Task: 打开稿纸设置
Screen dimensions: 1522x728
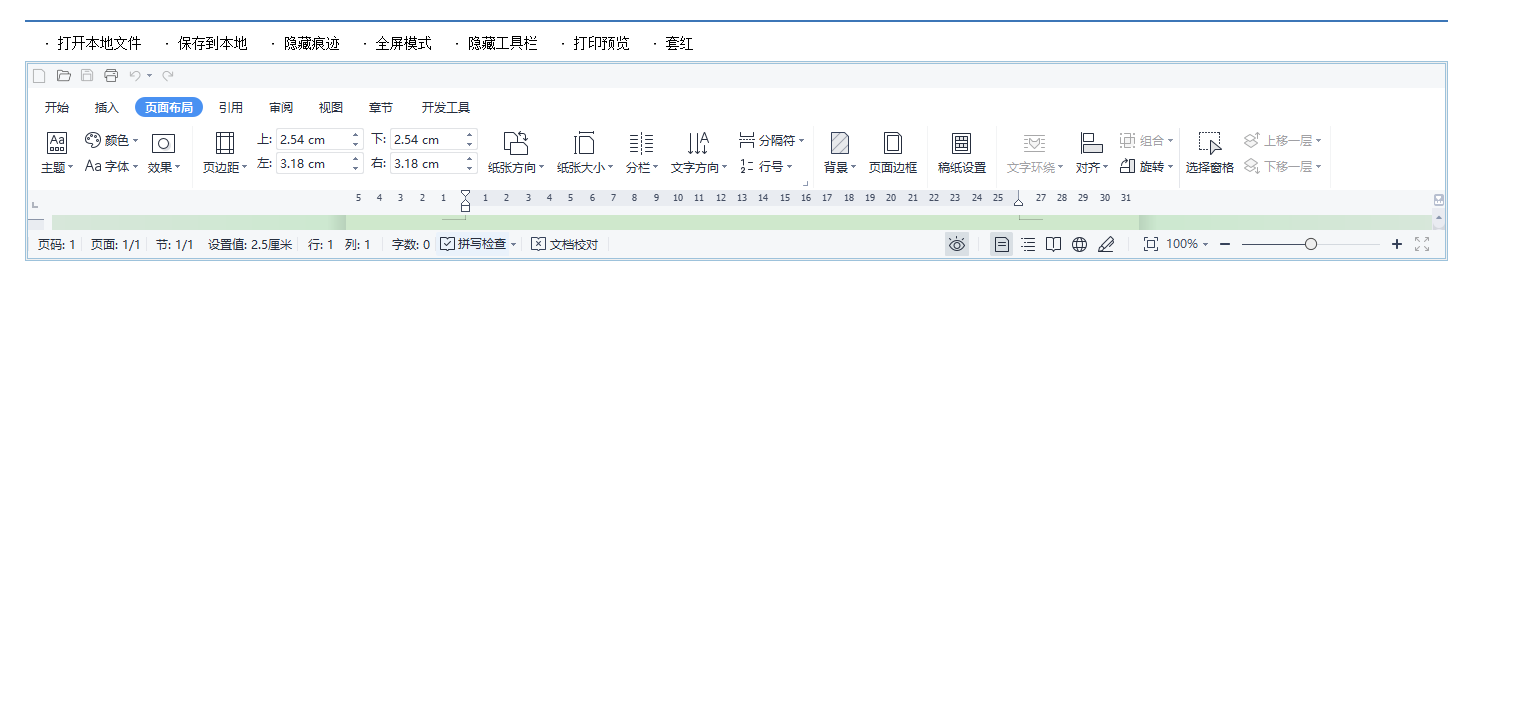Action: [961, 152]
